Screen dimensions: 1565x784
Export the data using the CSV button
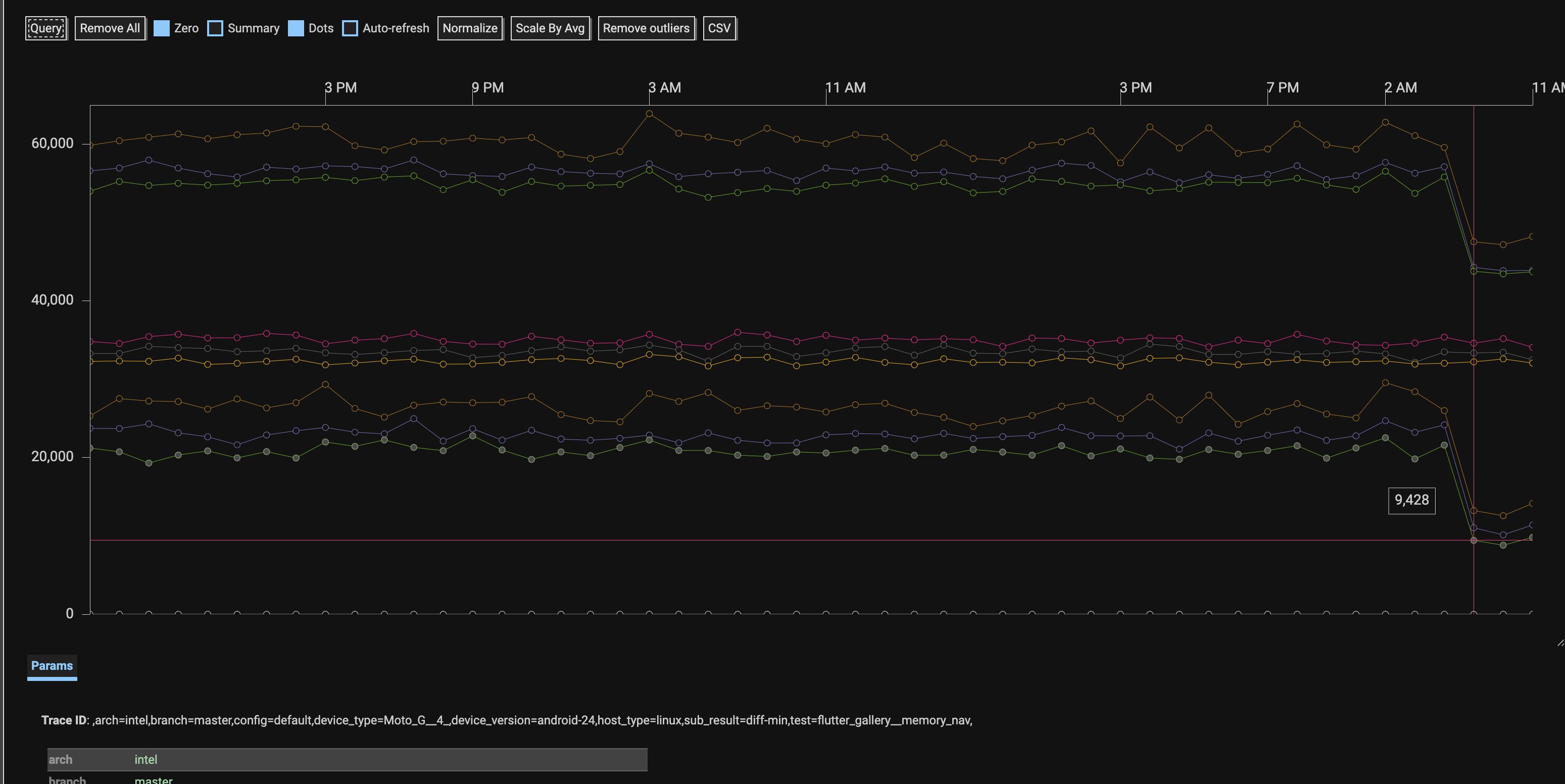(719, 28)
